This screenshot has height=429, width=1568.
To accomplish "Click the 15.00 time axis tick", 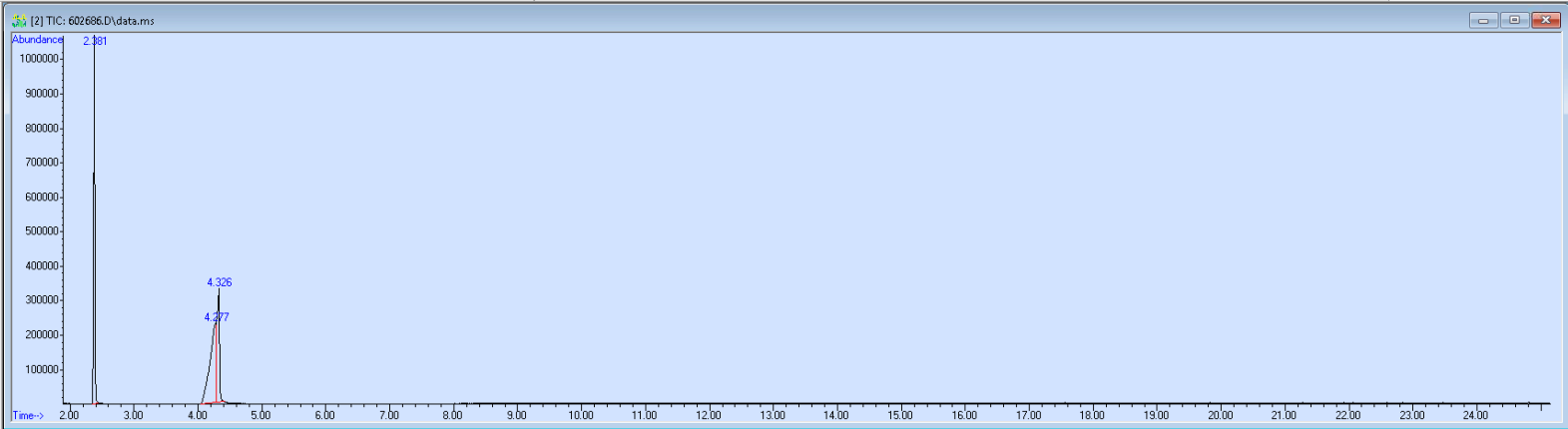I will 900,415.
